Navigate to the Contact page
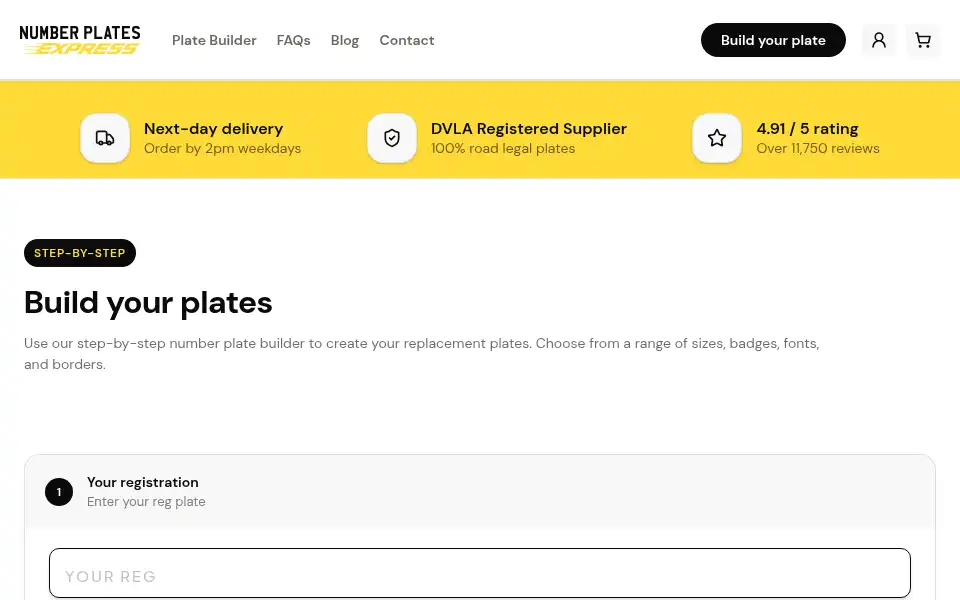 [x=407, y=40]
